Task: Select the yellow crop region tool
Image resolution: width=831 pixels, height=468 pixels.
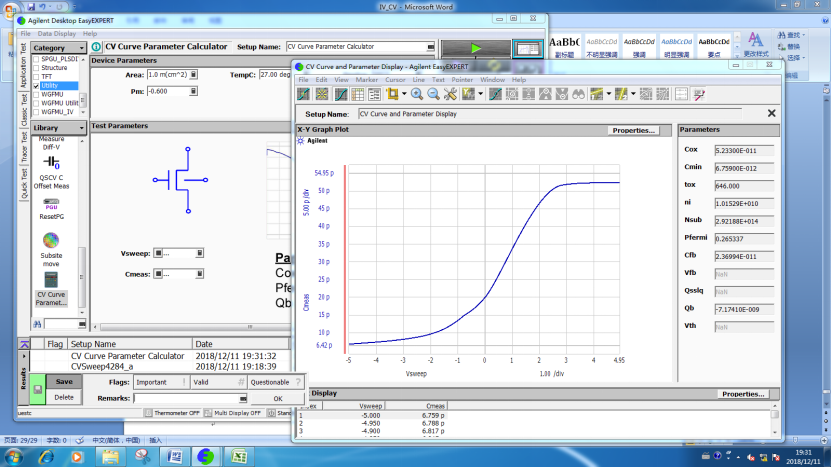Action: coord(392,94)
